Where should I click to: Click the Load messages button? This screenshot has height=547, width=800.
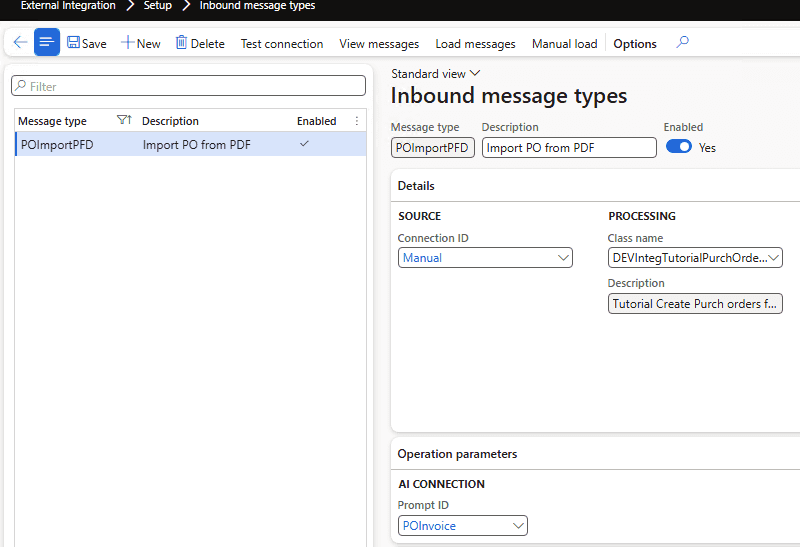click(x=475, y=44)
